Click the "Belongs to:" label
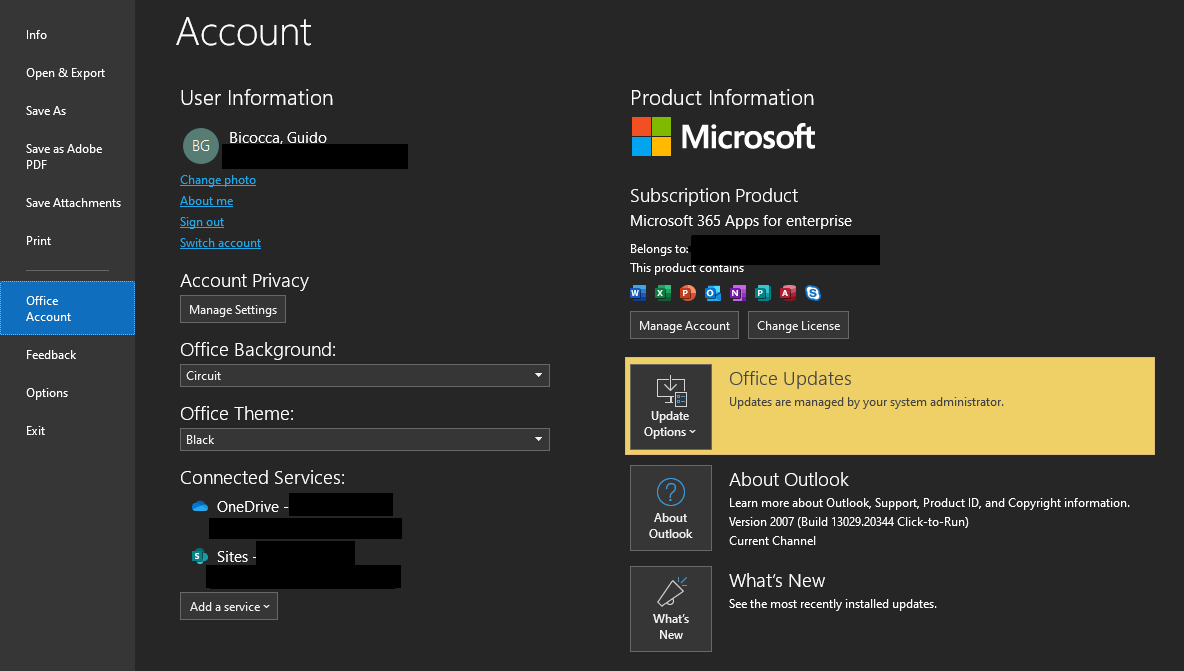This screenshot has width=1184, height=671. [x=659, y=249]
